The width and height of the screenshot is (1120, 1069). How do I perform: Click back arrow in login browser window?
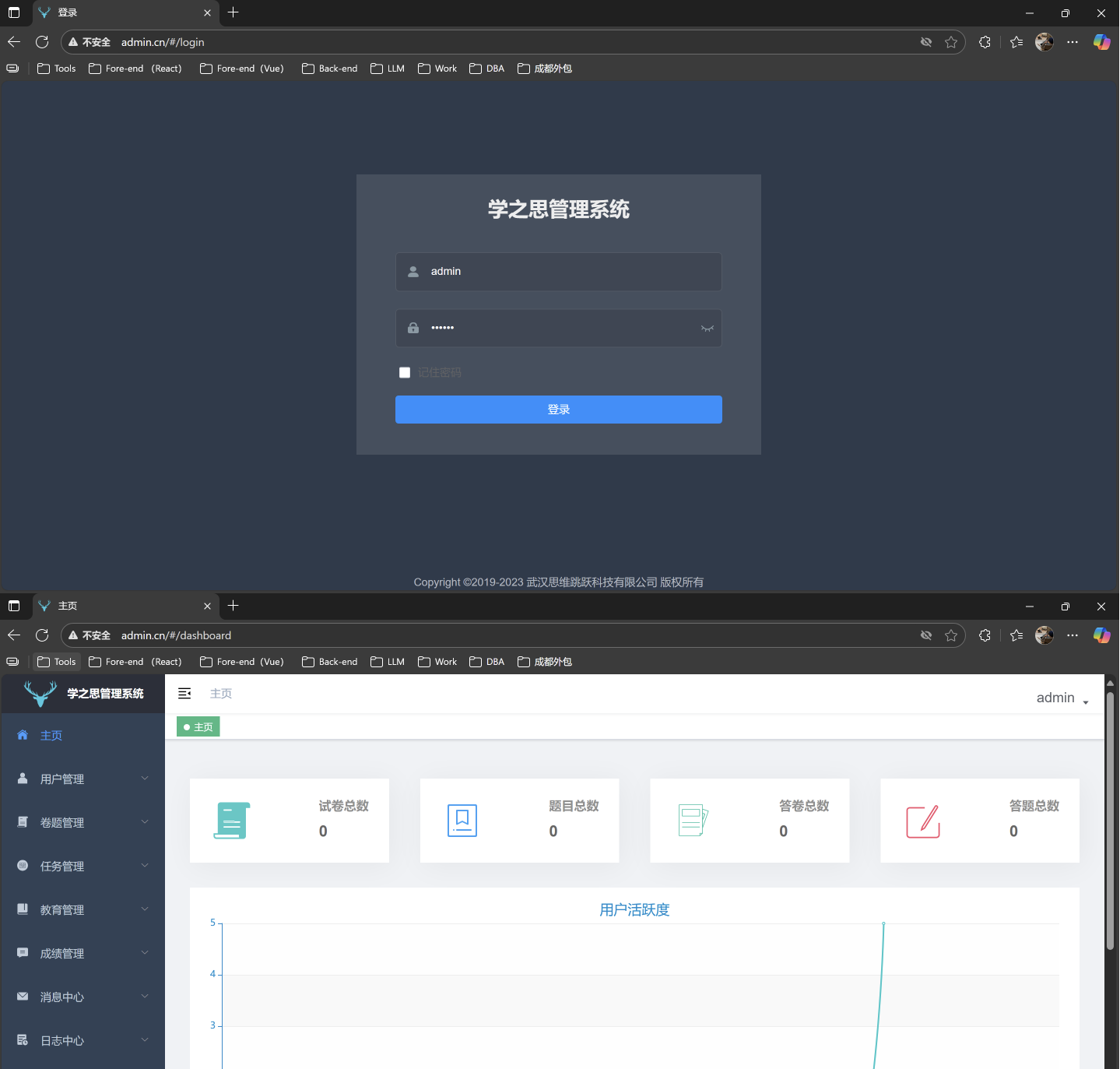point(14,42)
